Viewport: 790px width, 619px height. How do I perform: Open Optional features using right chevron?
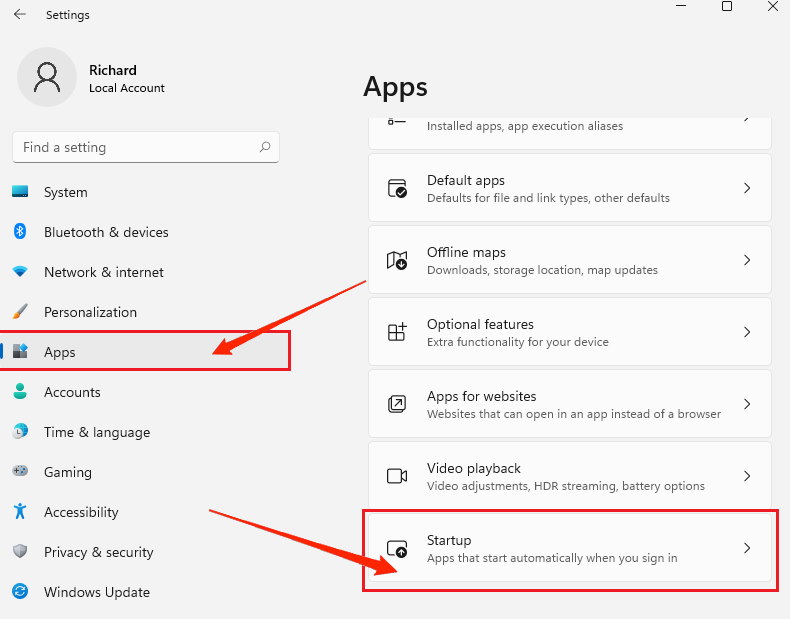pos(746,332)
